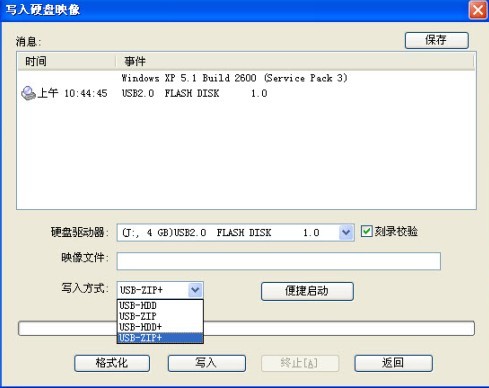Select USB-HDD from the write method list
Viewport: 489px width, 388px height.
click(x=160, y=305)
